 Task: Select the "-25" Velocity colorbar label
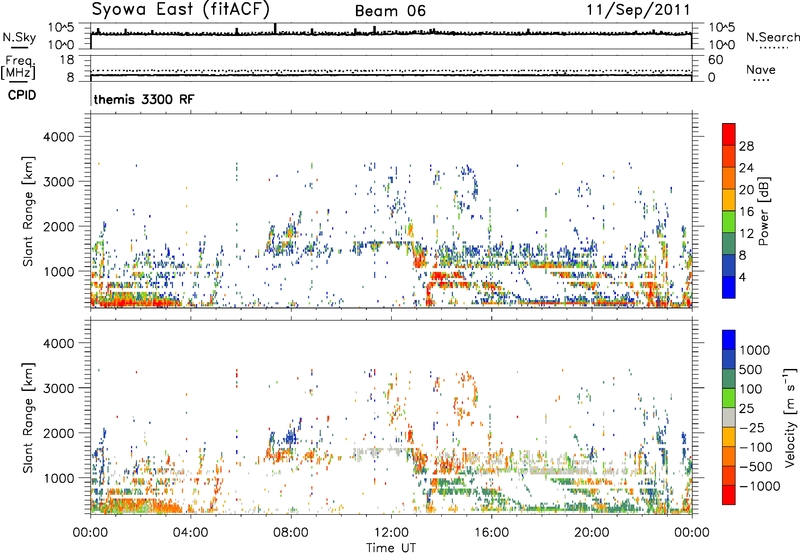(x=752, y=427)
